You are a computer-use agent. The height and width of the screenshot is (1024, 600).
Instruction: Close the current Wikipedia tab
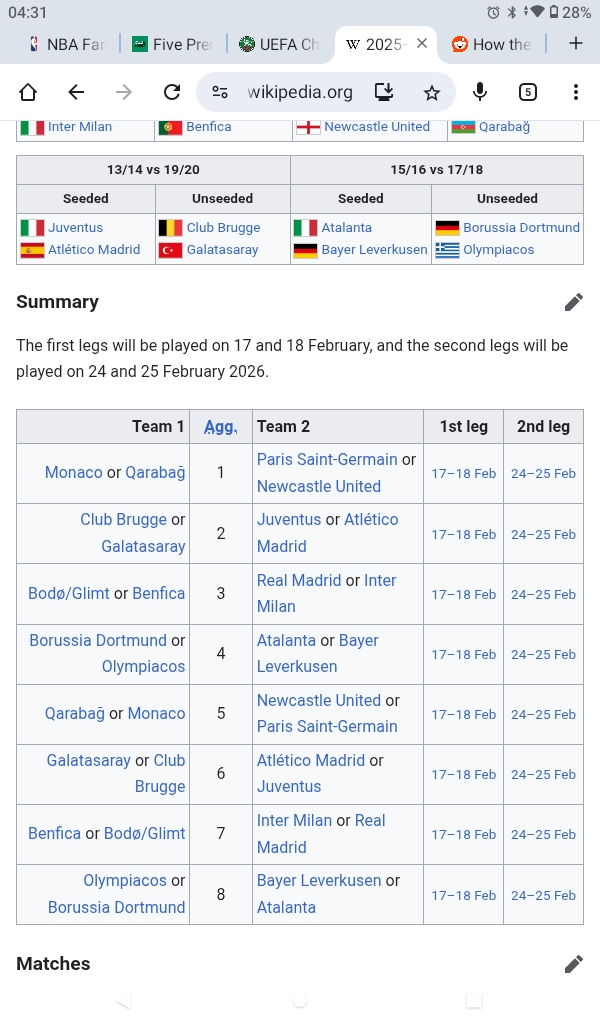pyautogui.click(x=422, y=44)
